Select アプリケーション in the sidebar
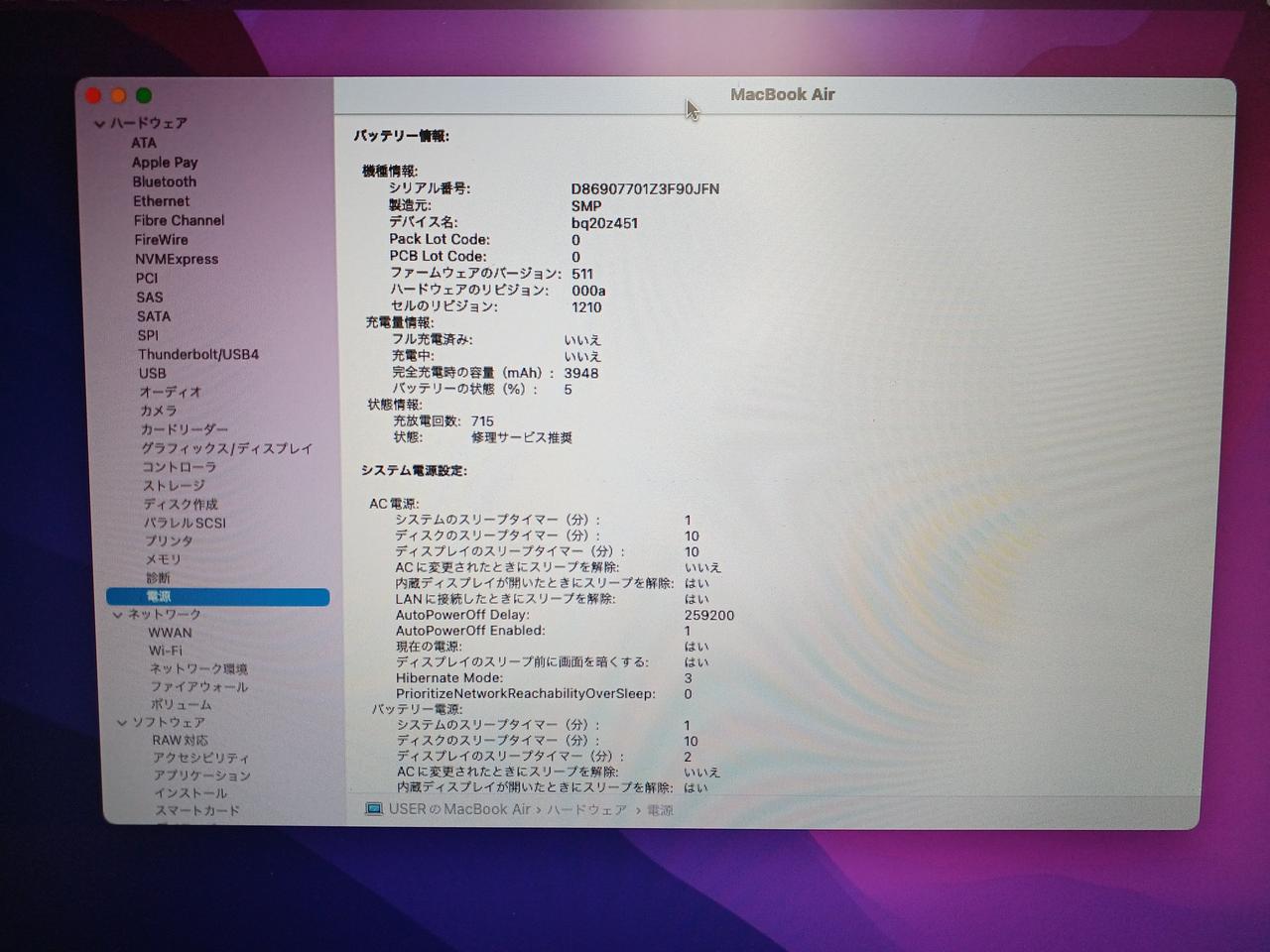Image resolution: width=1270 pixels, height=952 pixels. coord(202,776)
